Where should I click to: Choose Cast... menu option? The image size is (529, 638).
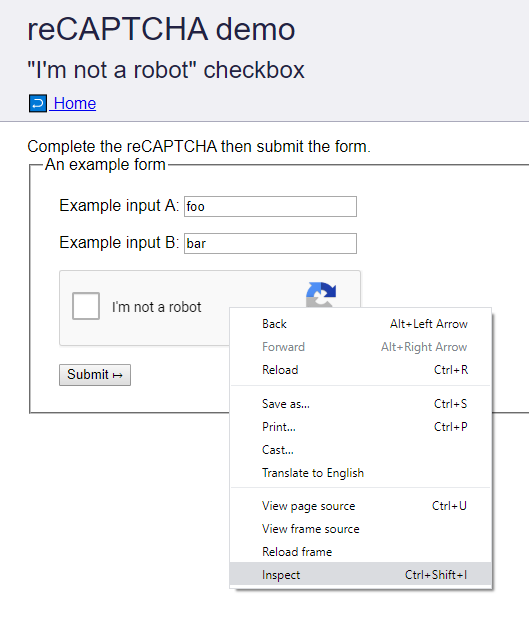click(x=361, y=450)
